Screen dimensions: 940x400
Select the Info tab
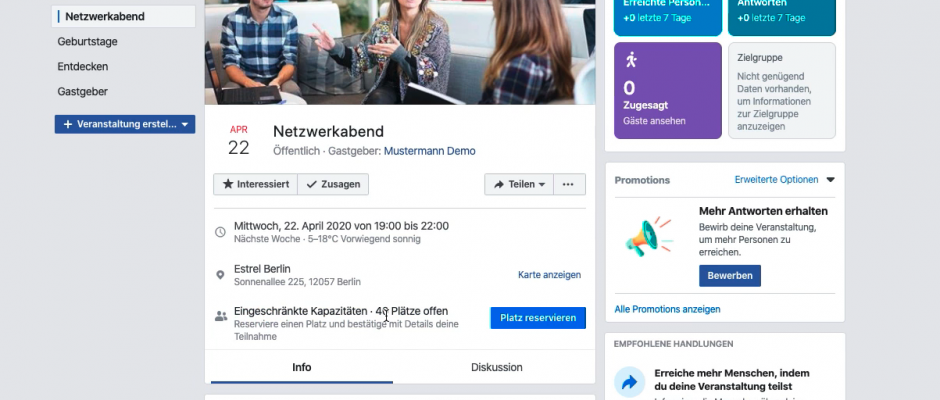pos(301,367)
